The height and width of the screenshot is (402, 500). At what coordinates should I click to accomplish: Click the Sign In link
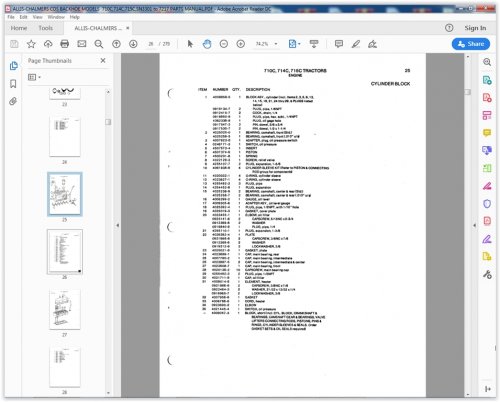[475, 28]
